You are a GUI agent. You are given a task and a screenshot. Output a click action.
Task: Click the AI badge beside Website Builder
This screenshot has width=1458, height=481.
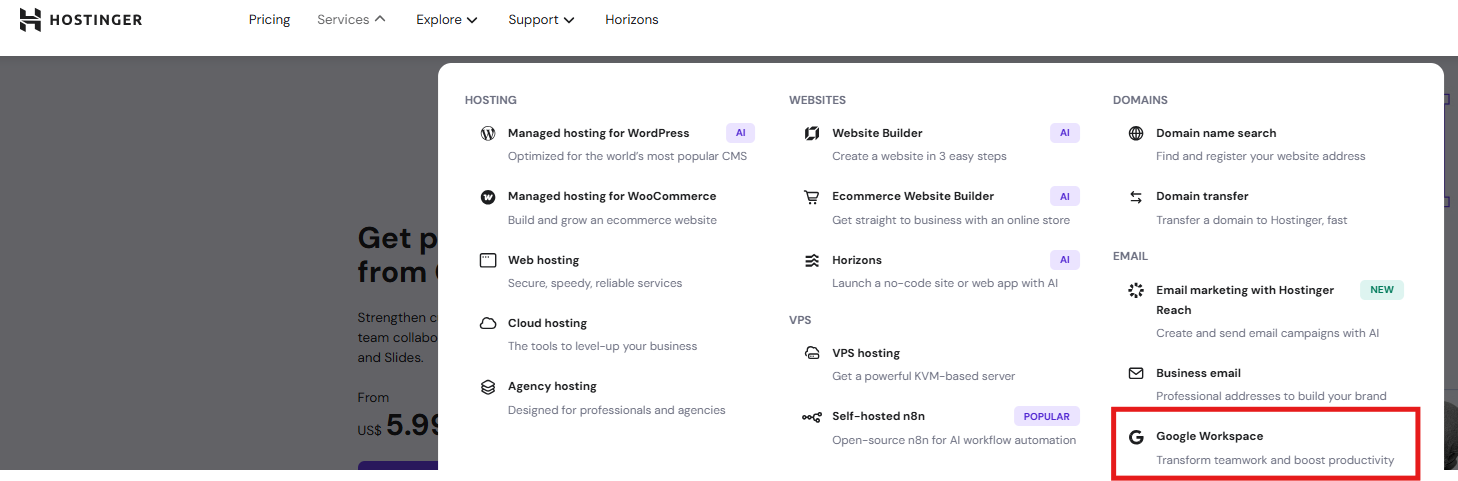click(1065, 133)
